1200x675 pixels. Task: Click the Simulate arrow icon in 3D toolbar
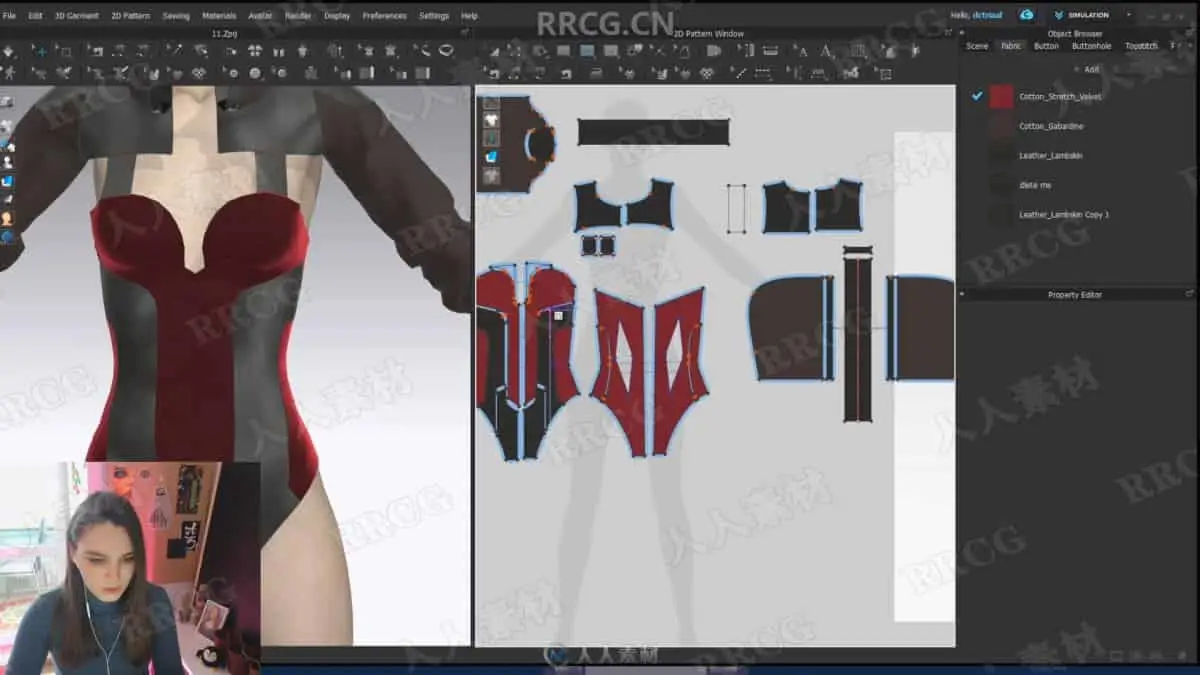click(8, 51)
